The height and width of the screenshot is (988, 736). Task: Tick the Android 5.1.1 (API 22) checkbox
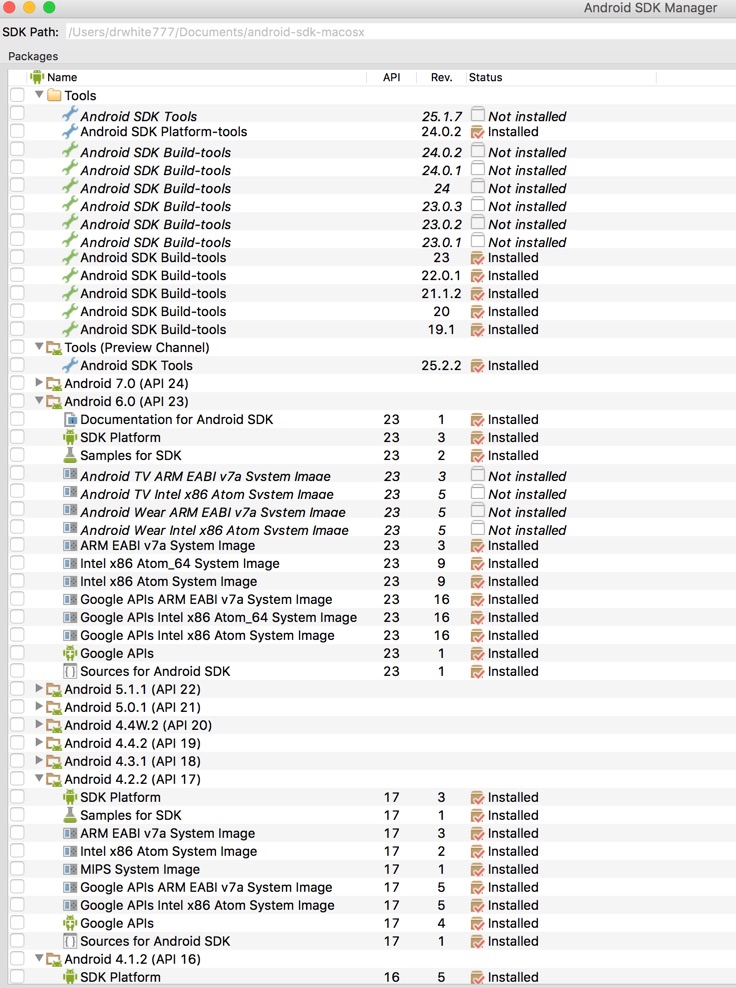click(x=17, y=689)
